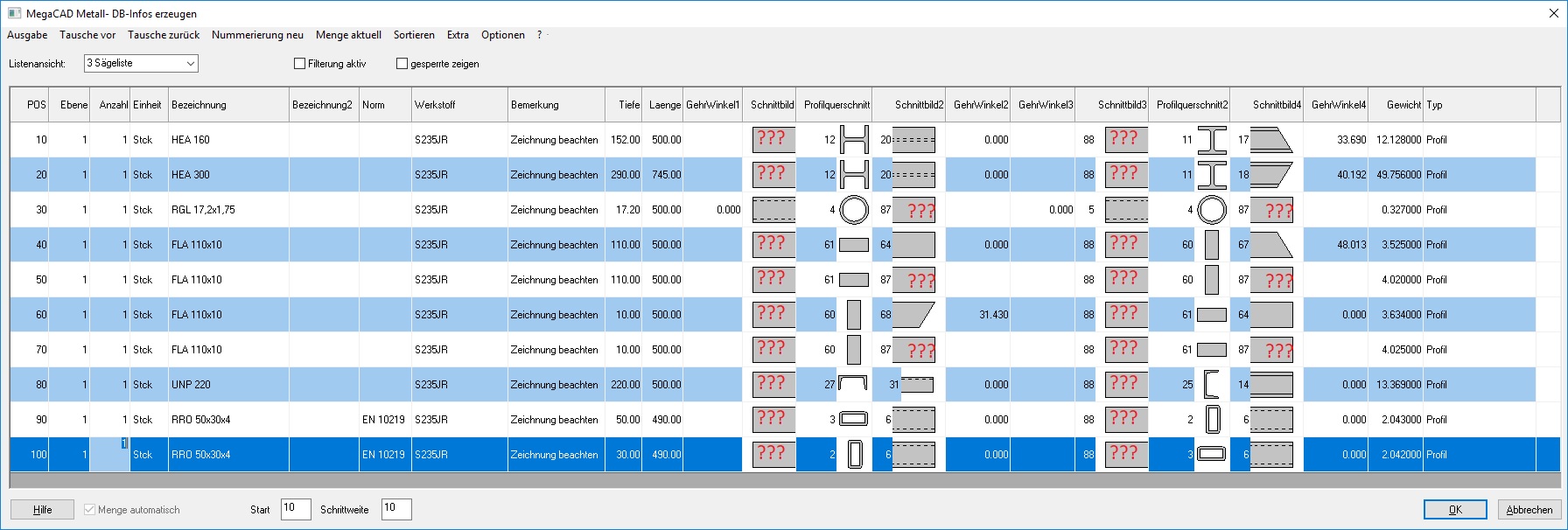Open the Optionen menu
The image size is (1568, 530).
click(502, 35)
